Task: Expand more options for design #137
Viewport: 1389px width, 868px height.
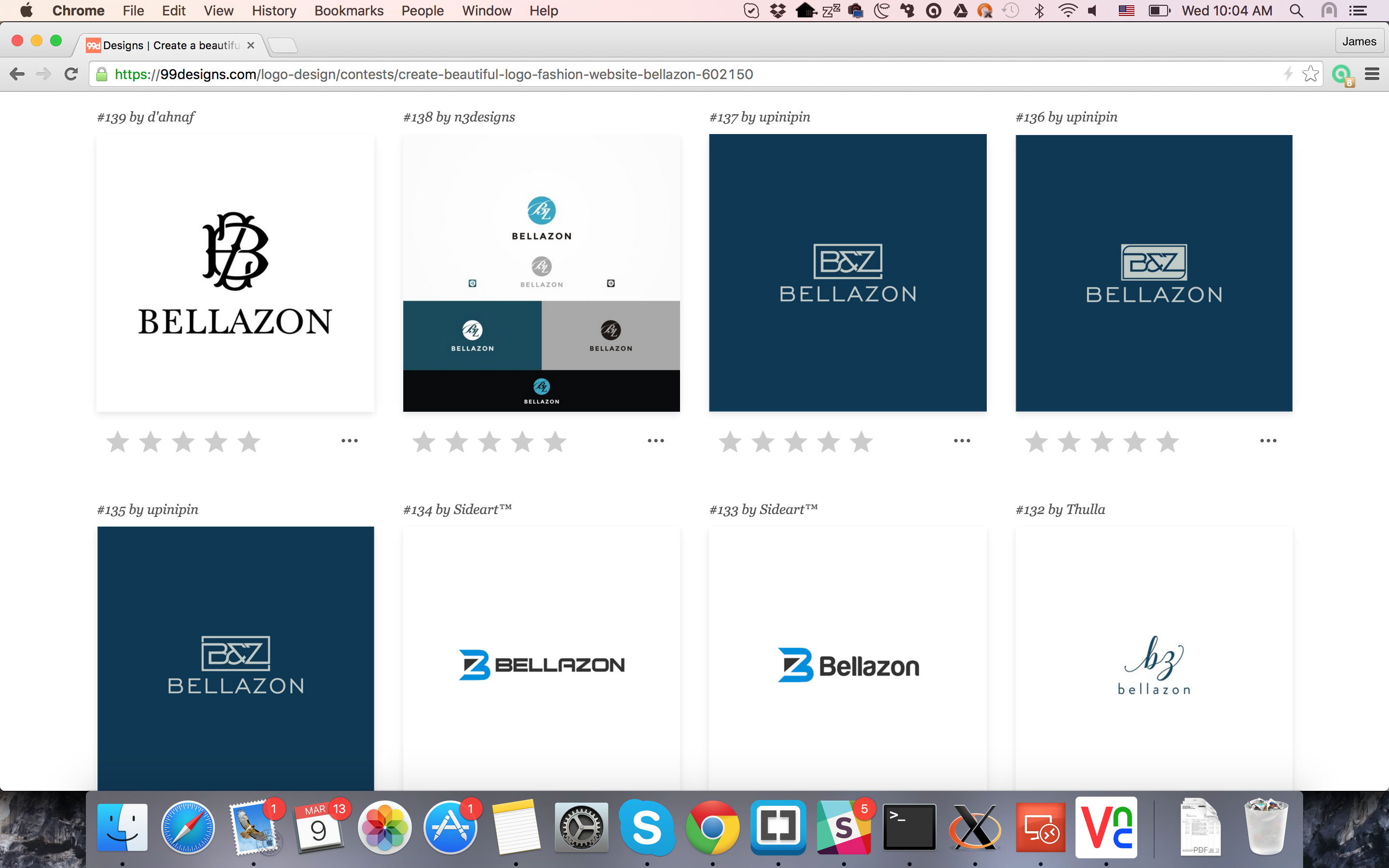Action: tap(962, 441)
